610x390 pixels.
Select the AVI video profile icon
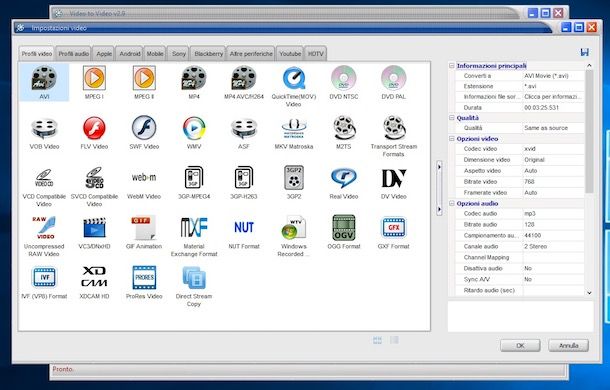[44, 78]
